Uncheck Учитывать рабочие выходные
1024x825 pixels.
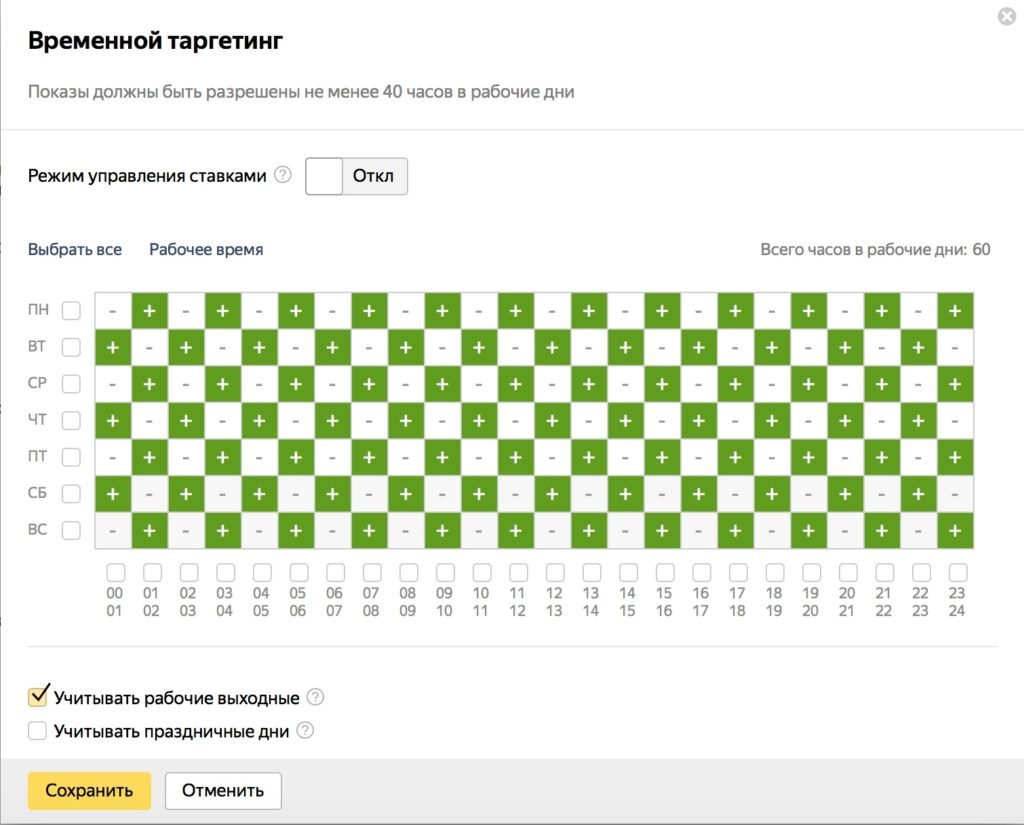click(37, 696)
